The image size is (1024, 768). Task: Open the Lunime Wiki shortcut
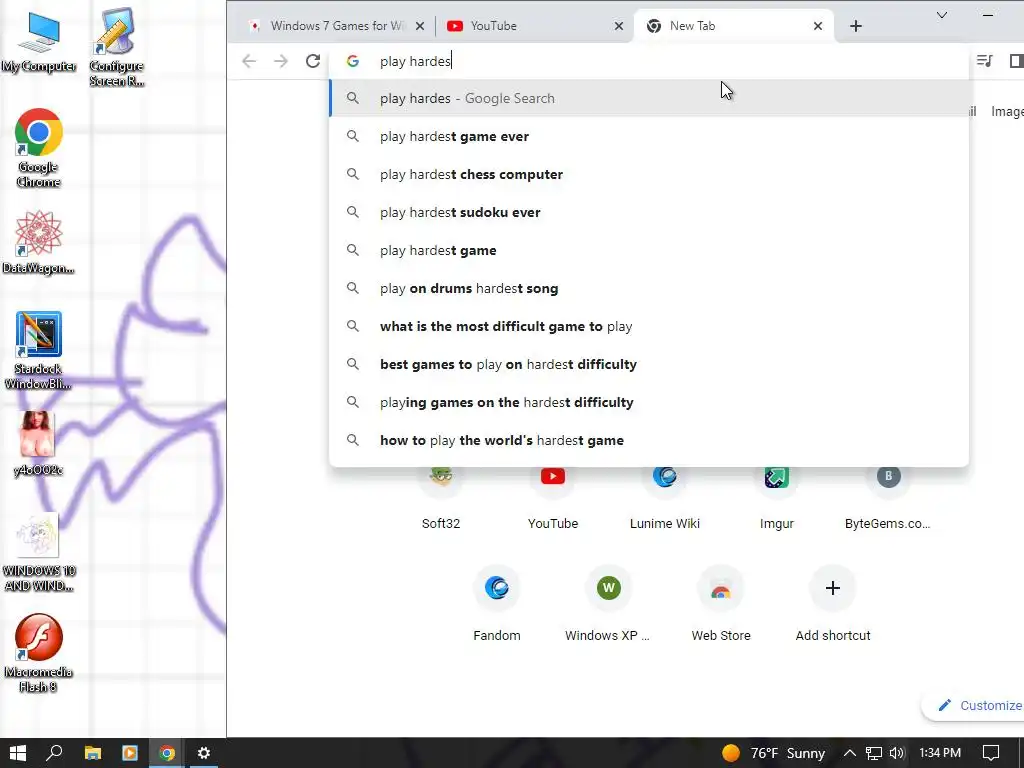pos(665,500)
